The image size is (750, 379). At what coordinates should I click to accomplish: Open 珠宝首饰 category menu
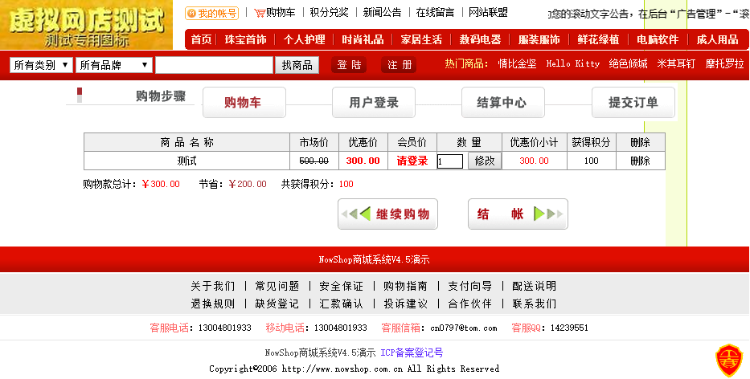point(245,40)
